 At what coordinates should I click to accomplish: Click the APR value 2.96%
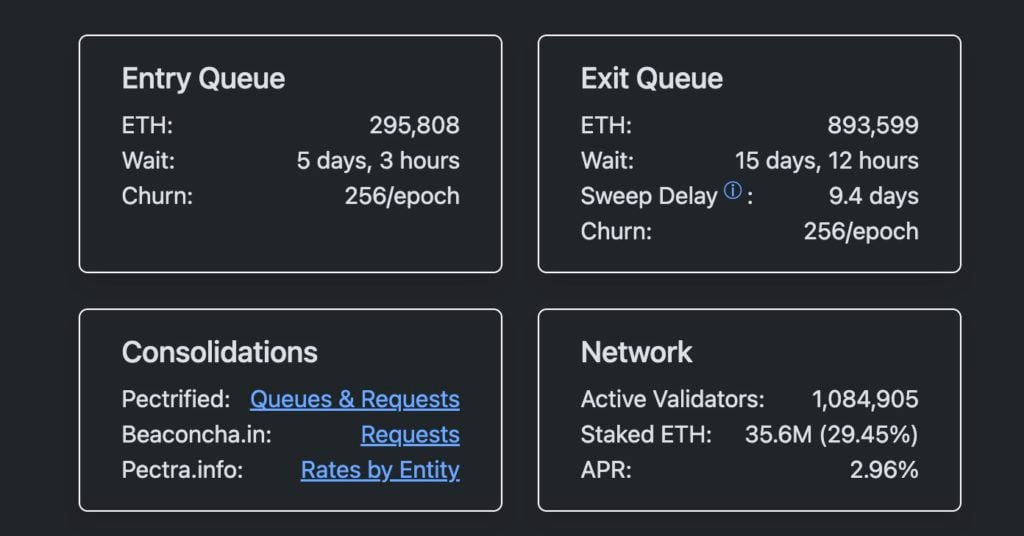tap(884, 469)
